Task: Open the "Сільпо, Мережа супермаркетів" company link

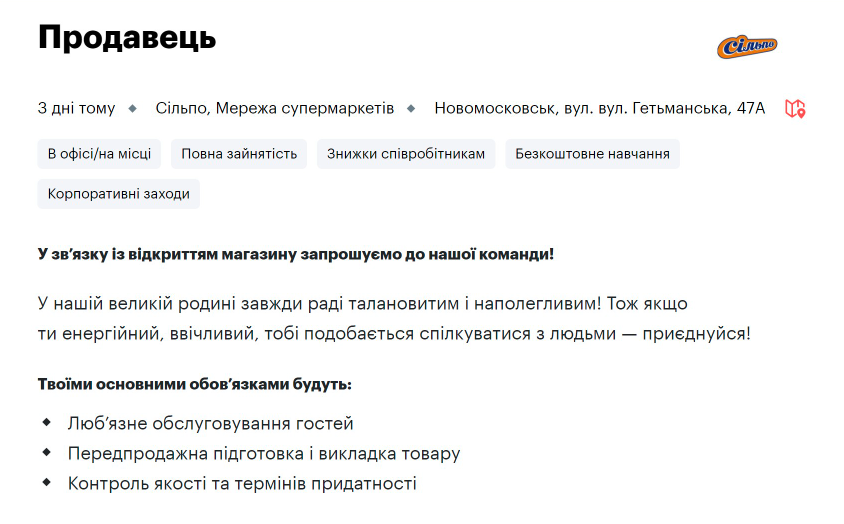Action: click(x=275, y=108)
